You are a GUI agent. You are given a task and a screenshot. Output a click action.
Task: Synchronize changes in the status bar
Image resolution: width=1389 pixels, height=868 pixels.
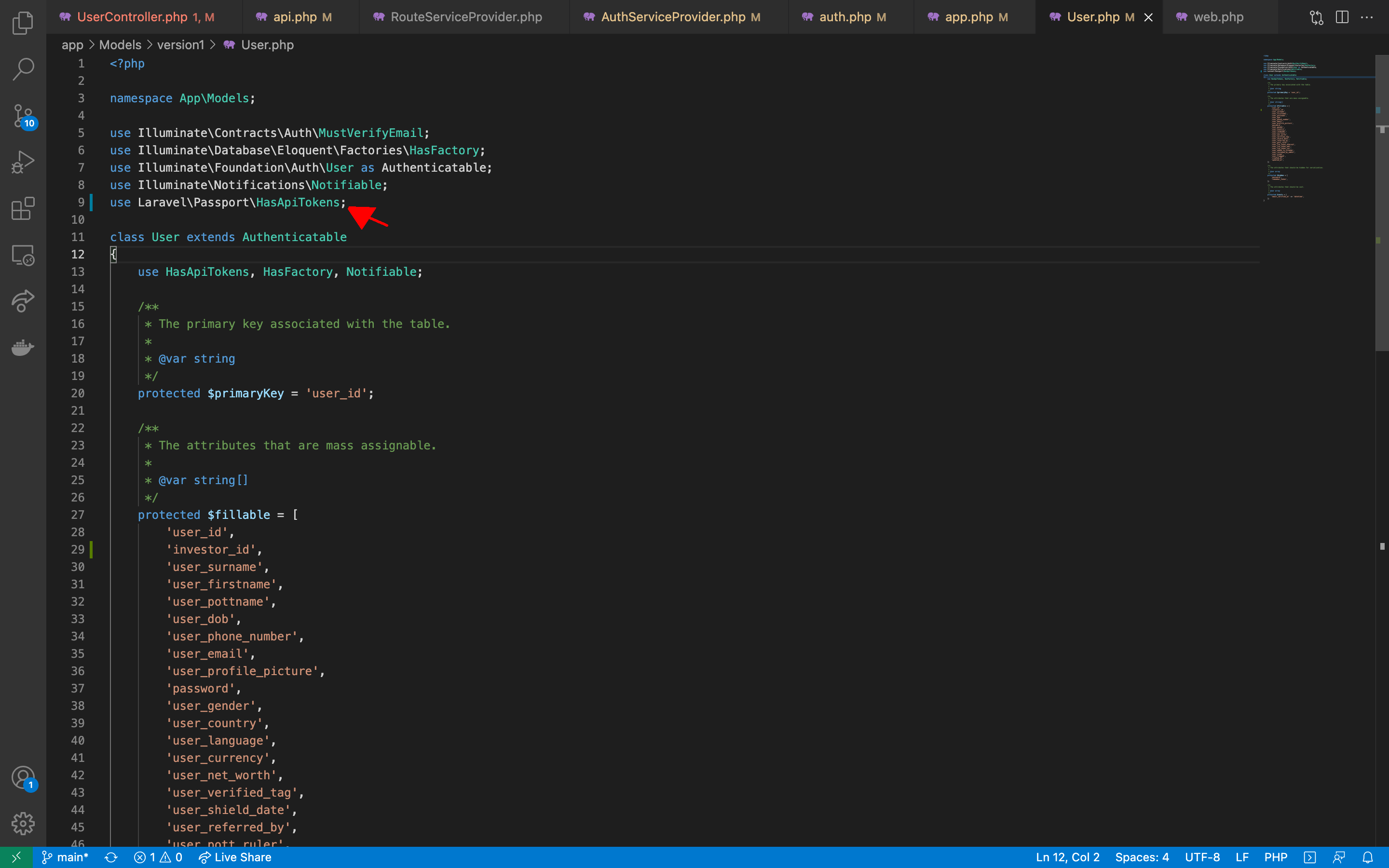point(111,857)
